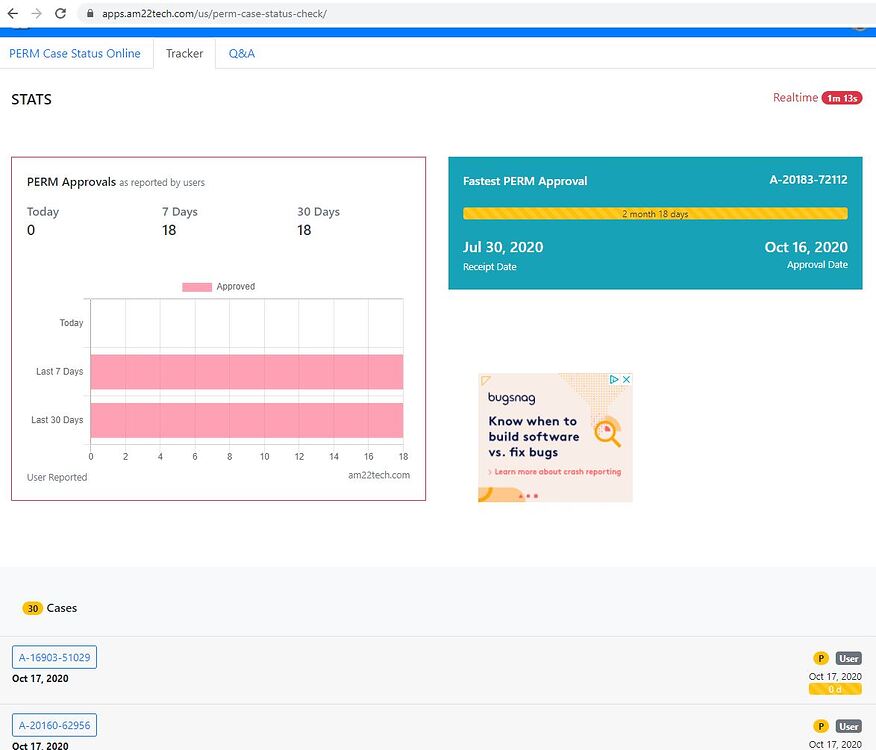Open the PERM Case Status Online tab
Image resolution: width=876 pixels, height=750 pixels.
coord(75,53)
